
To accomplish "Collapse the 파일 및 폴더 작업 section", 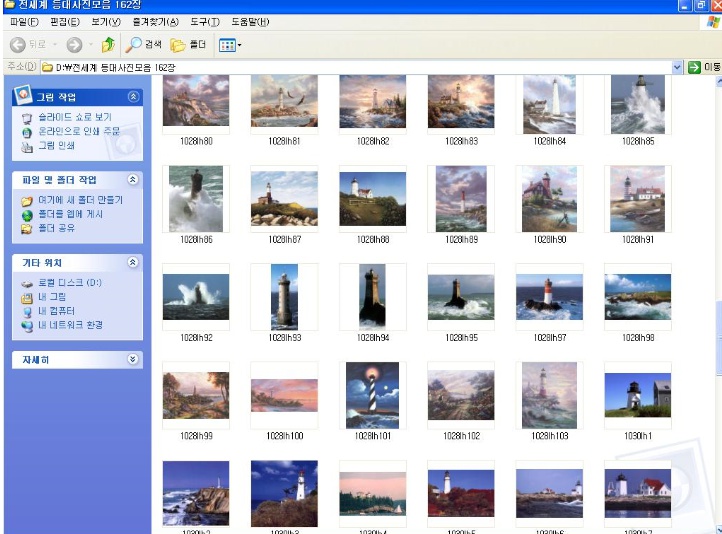I will click(x=133, y=180).
